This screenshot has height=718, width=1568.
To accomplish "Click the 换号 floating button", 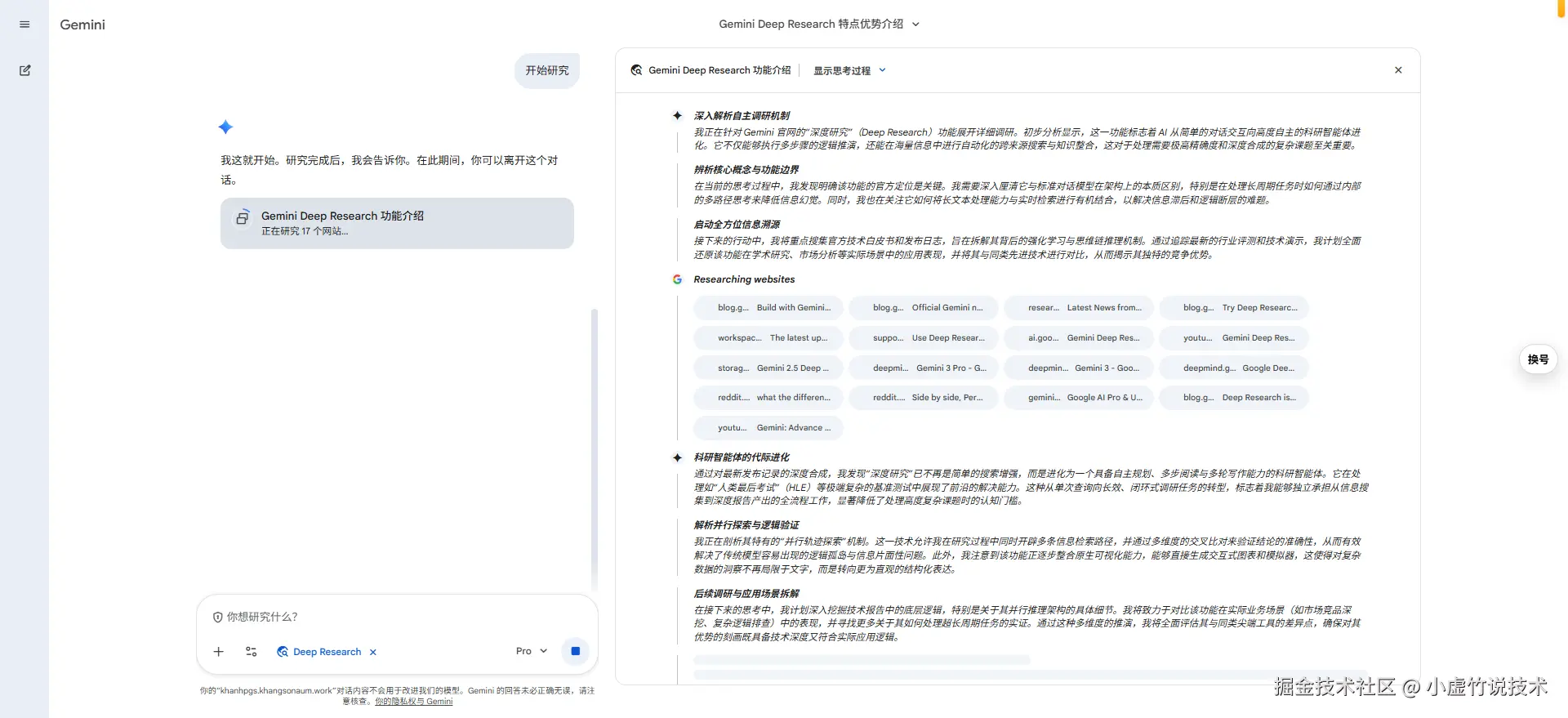I will tap(1538, 359).
